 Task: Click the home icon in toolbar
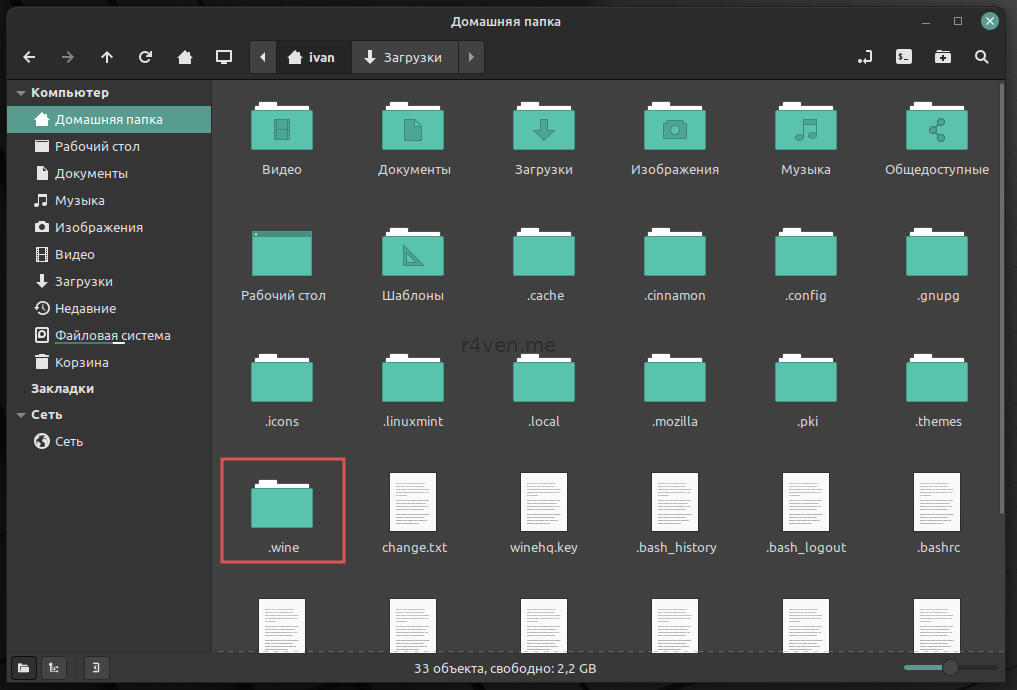[185, 58]
